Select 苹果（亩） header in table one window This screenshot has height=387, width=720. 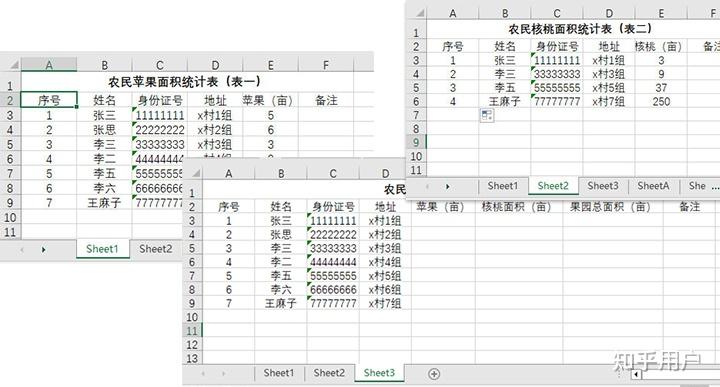pos(270,100)
